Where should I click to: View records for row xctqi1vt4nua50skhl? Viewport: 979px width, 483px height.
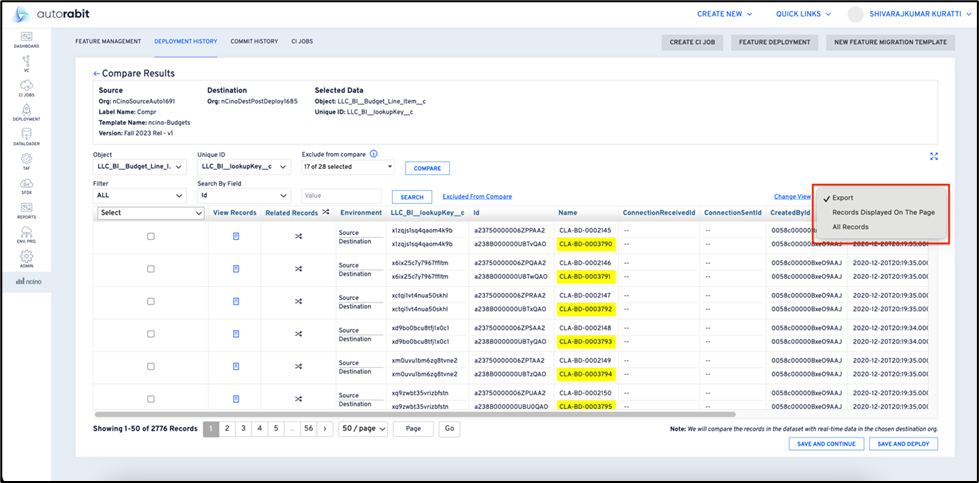pyautogui.click(x=236, y=301)
